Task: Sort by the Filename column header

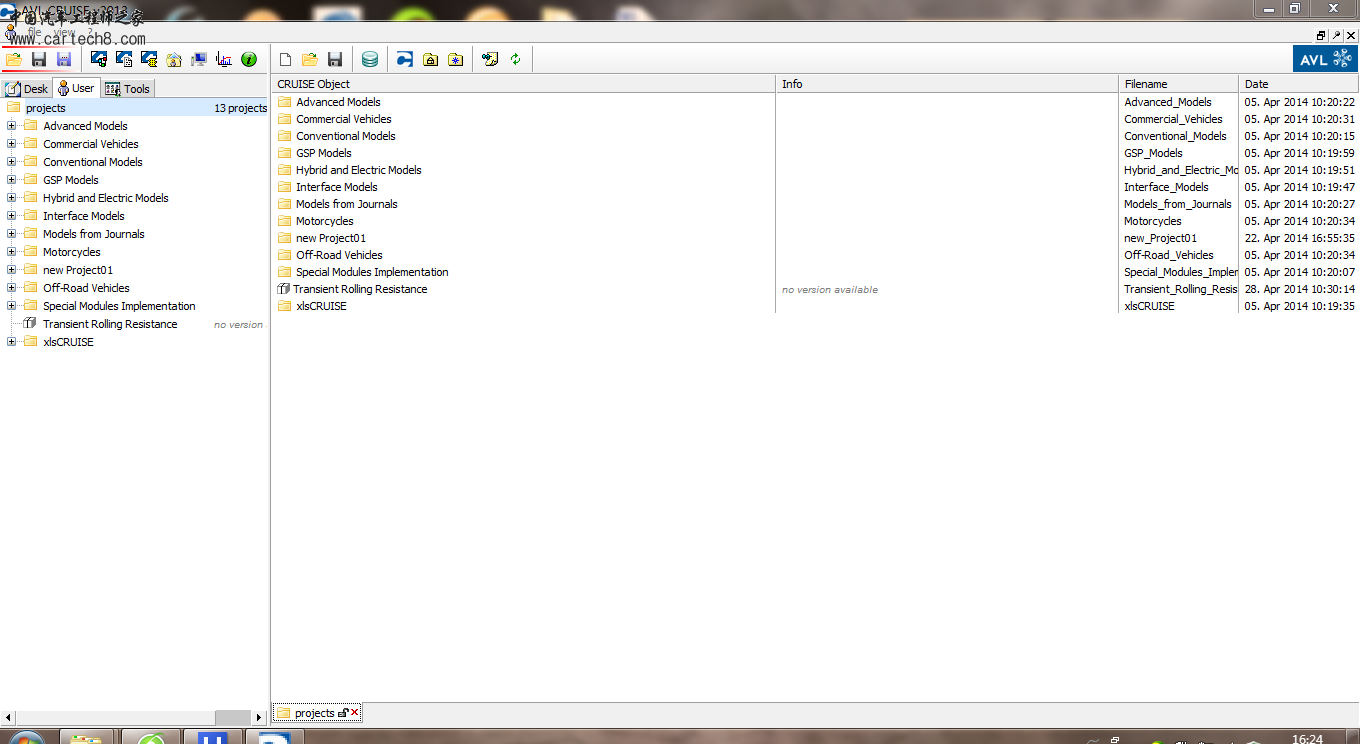Action: [x=1178, y=84]
